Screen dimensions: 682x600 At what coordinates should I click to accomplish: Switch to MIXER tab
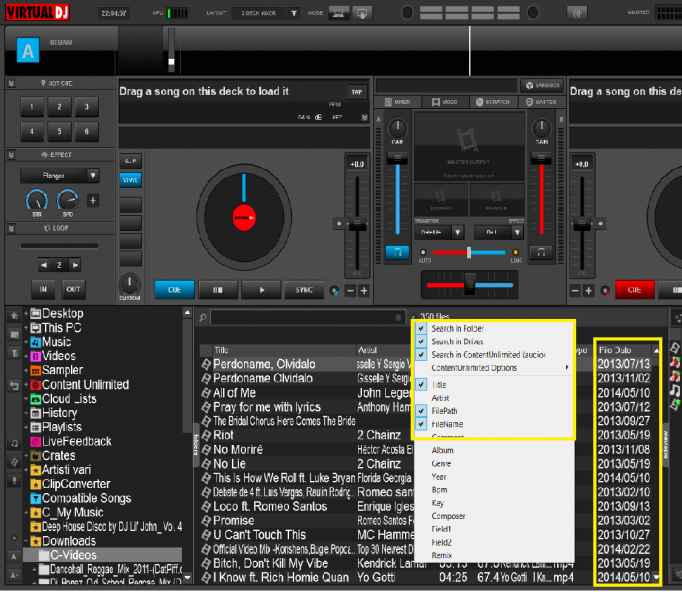[398, 102]
